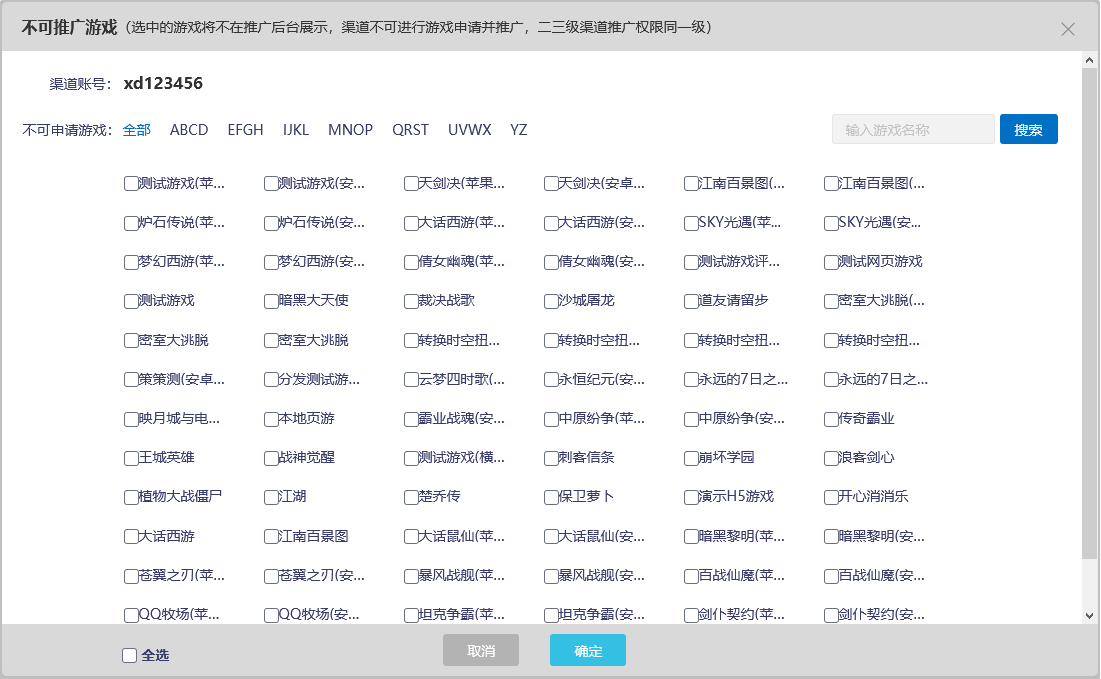1101x679 pixels.
Task: Check the 传奇霸业 checkbox
Action: (x=831, y=420)
